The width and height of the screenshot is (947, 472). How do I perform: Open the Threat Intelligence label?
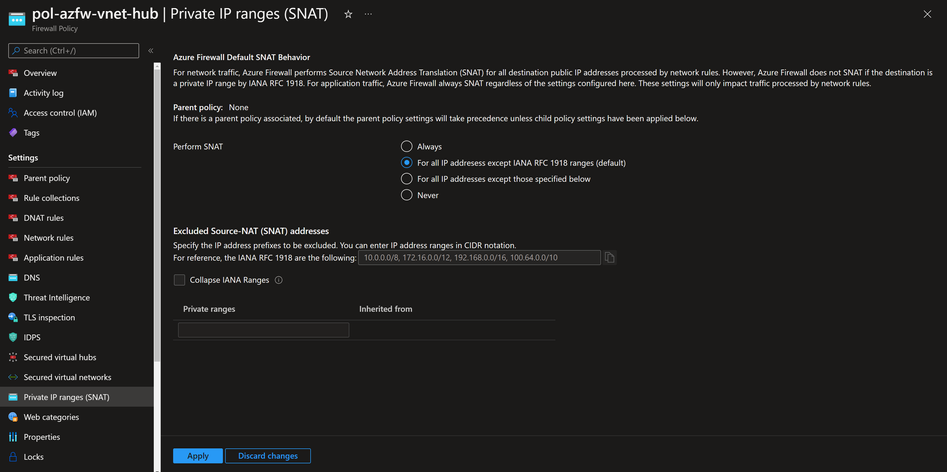(x=57, y=298)
